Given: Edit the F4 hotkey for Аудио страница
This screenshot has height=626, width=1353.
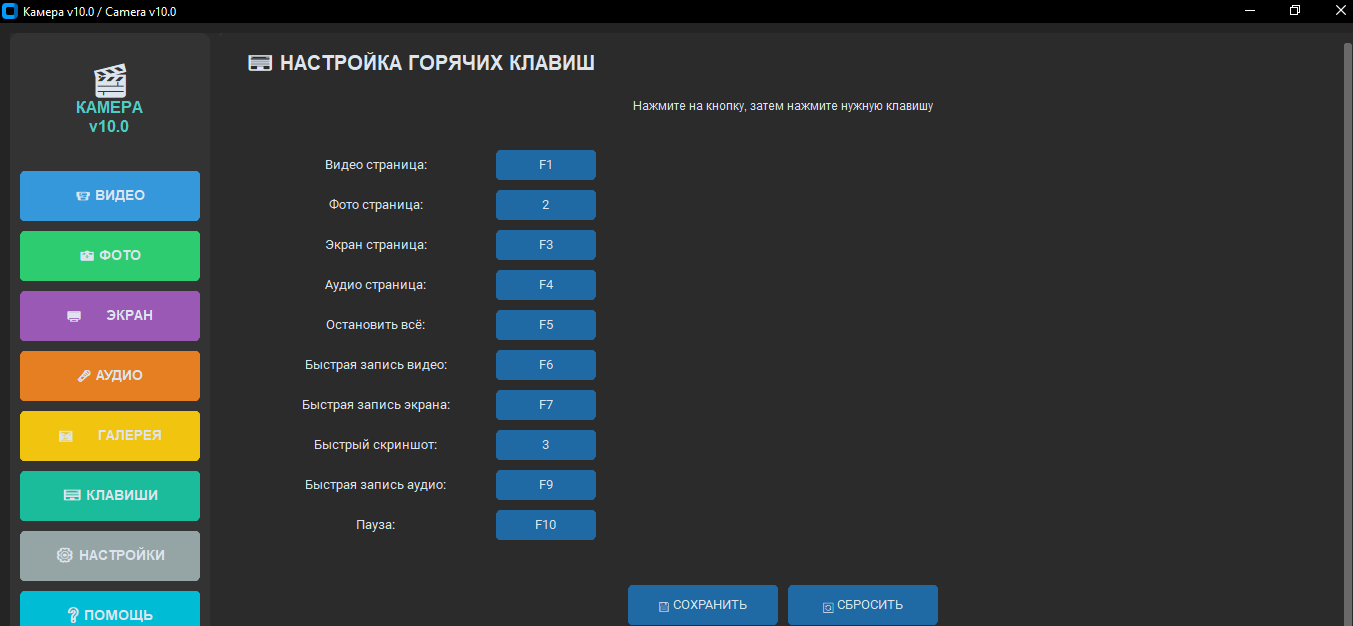Looking at the screenshot, I should pos(545,285).
